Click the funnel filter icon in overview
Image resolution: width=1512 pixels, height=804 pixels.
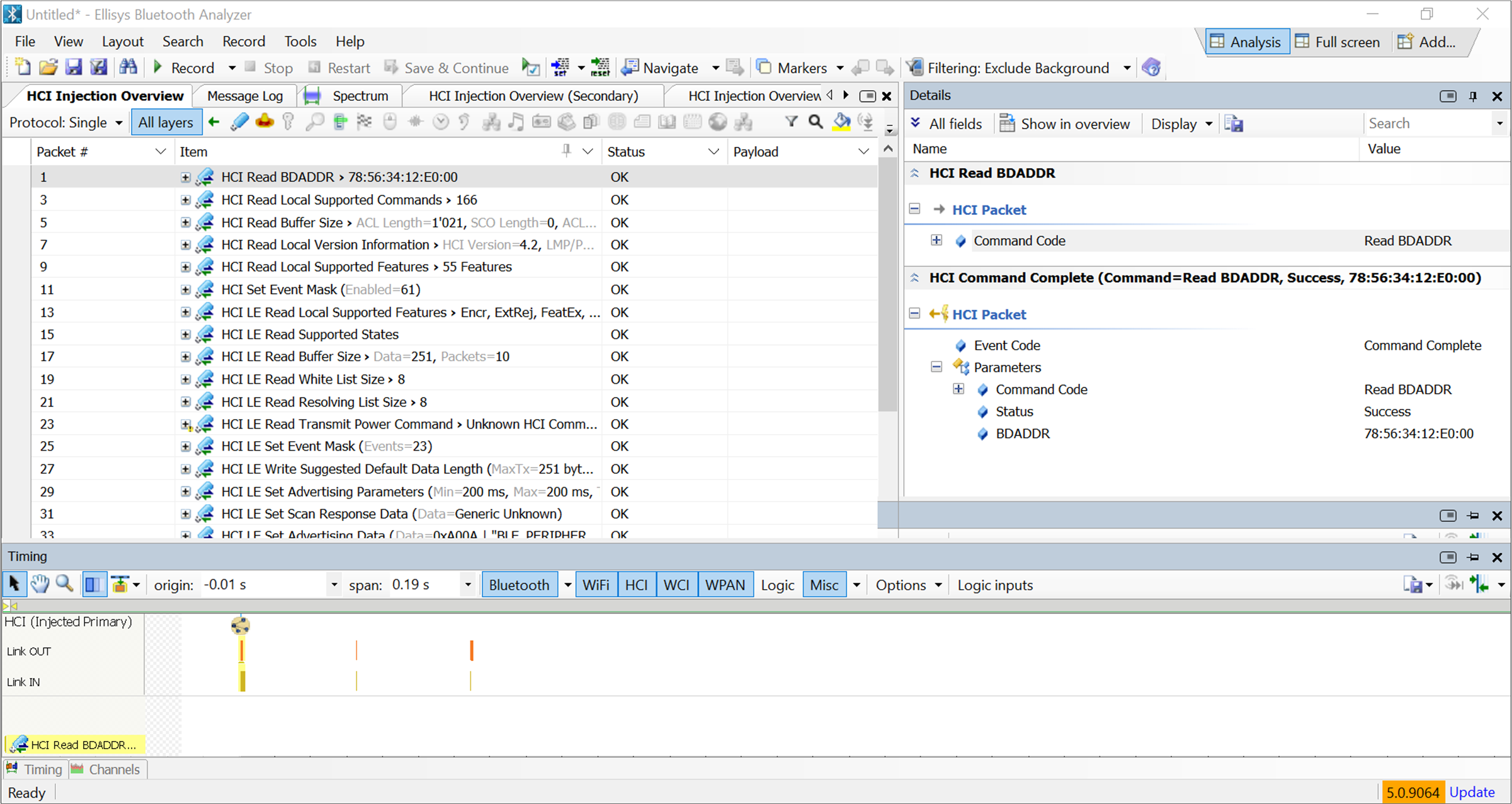pos(791,122)
